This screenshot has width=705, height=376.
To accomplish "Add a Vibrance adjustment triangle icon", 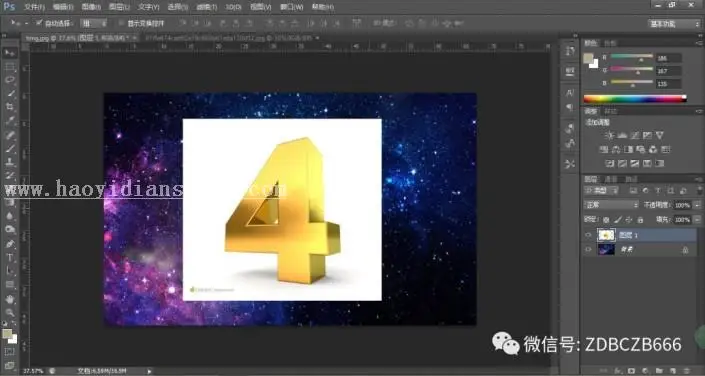I will 660,135.
